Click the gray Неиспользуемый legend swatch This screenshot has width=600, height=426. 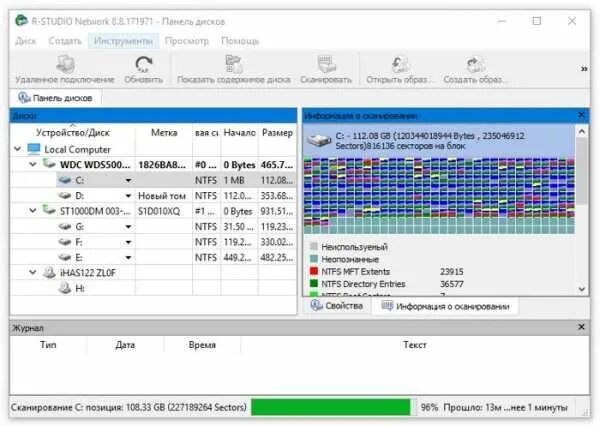pos(314,246)
